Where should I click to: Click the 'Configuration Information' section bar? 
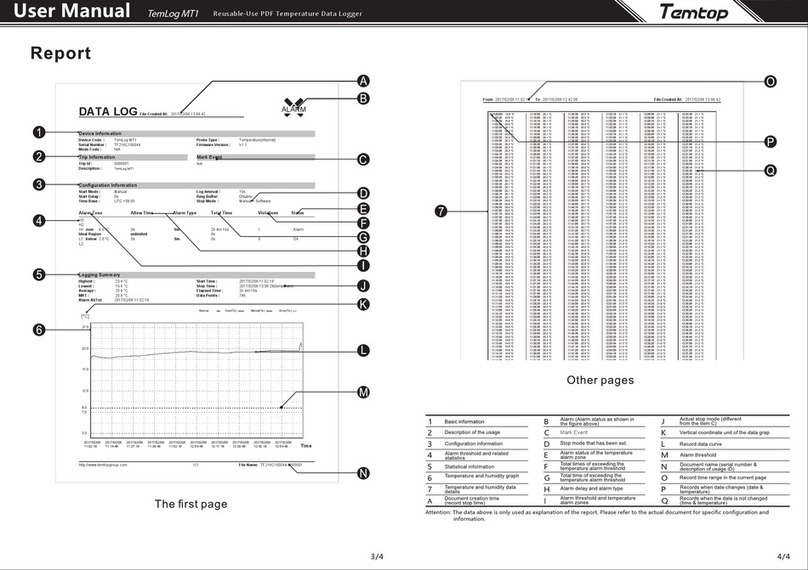196,185
